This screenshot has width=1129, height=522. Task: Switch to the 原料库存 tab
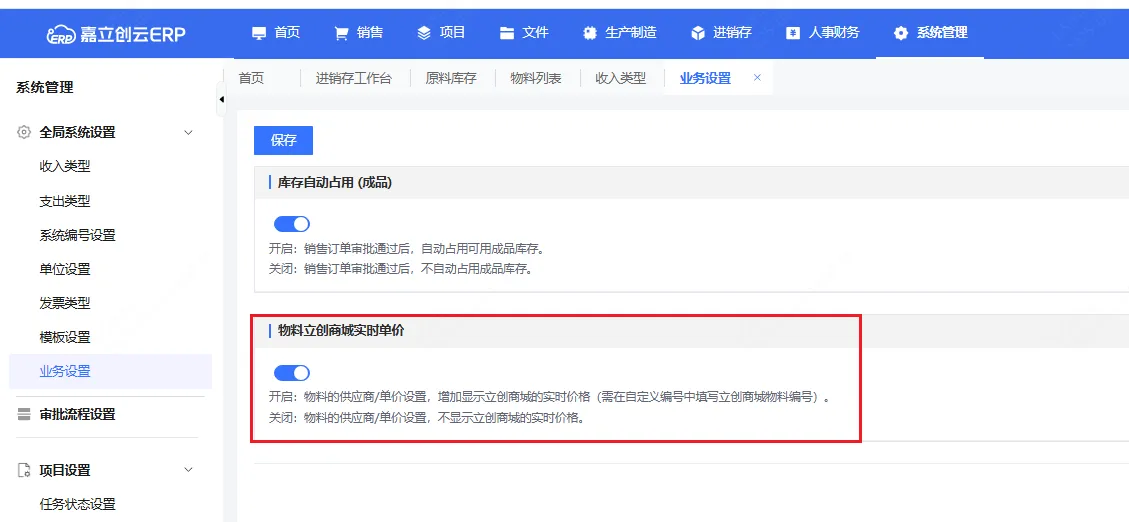pyautogui.click(x=451, y=78)
